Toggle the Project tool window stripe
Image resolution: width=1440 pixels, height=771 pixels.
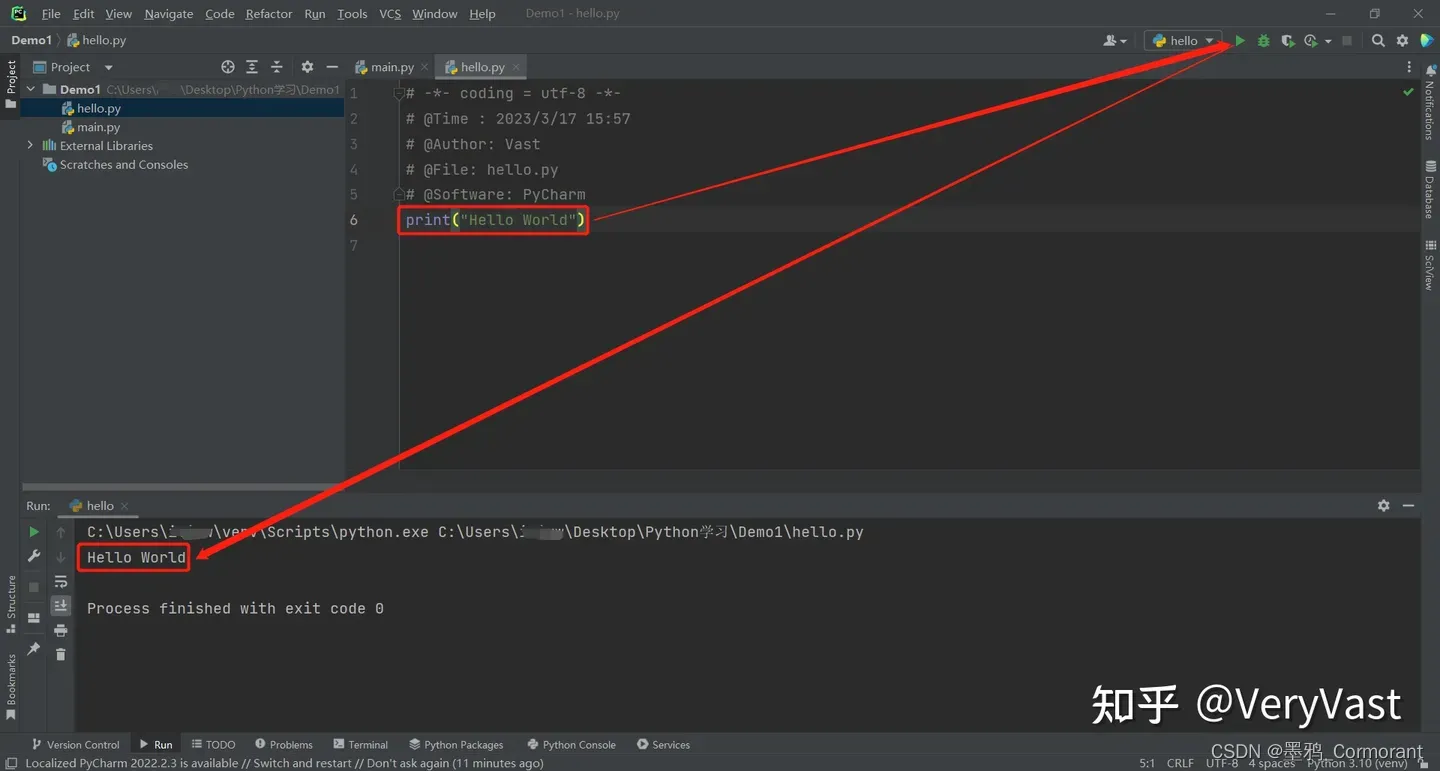(11, 86)
